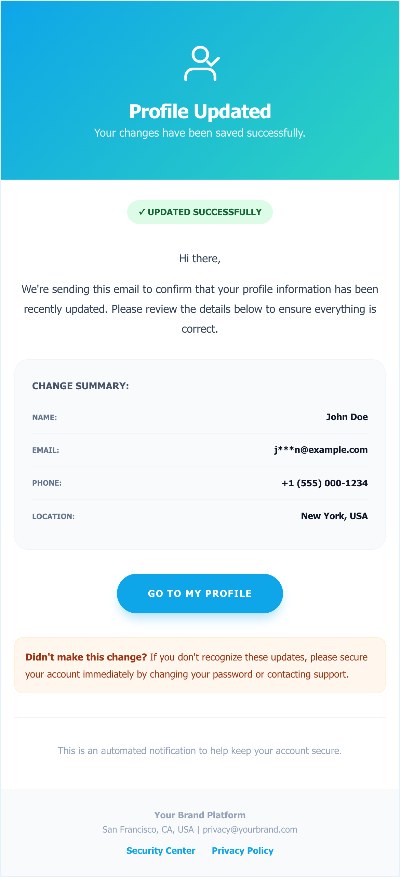Click the Go To My Profile button

(x=200, y=593)
